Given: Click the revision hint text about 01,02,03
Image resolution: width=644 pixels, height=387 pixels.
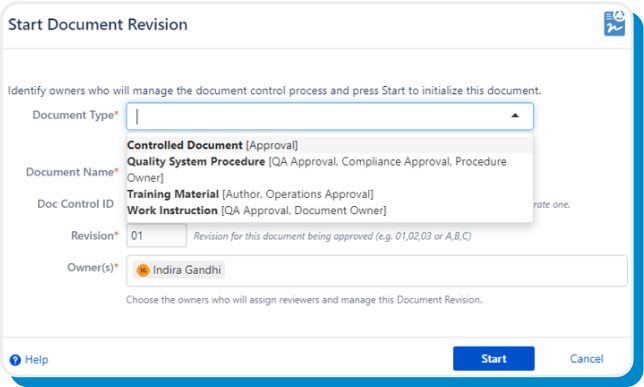Looking at the screenshot, I should click(x=332, y=236).
